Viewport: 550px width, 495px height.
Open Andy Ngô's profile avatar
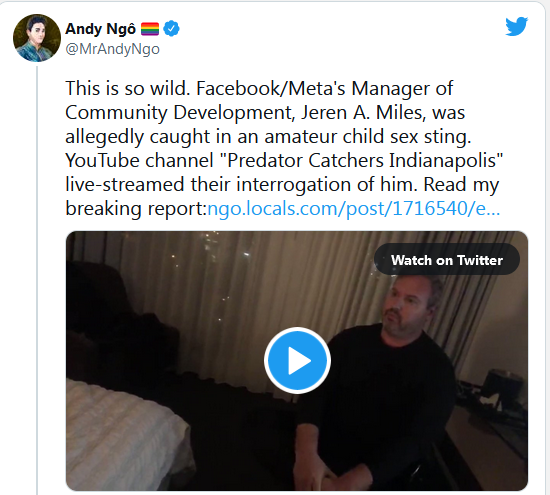coord(37,38)
